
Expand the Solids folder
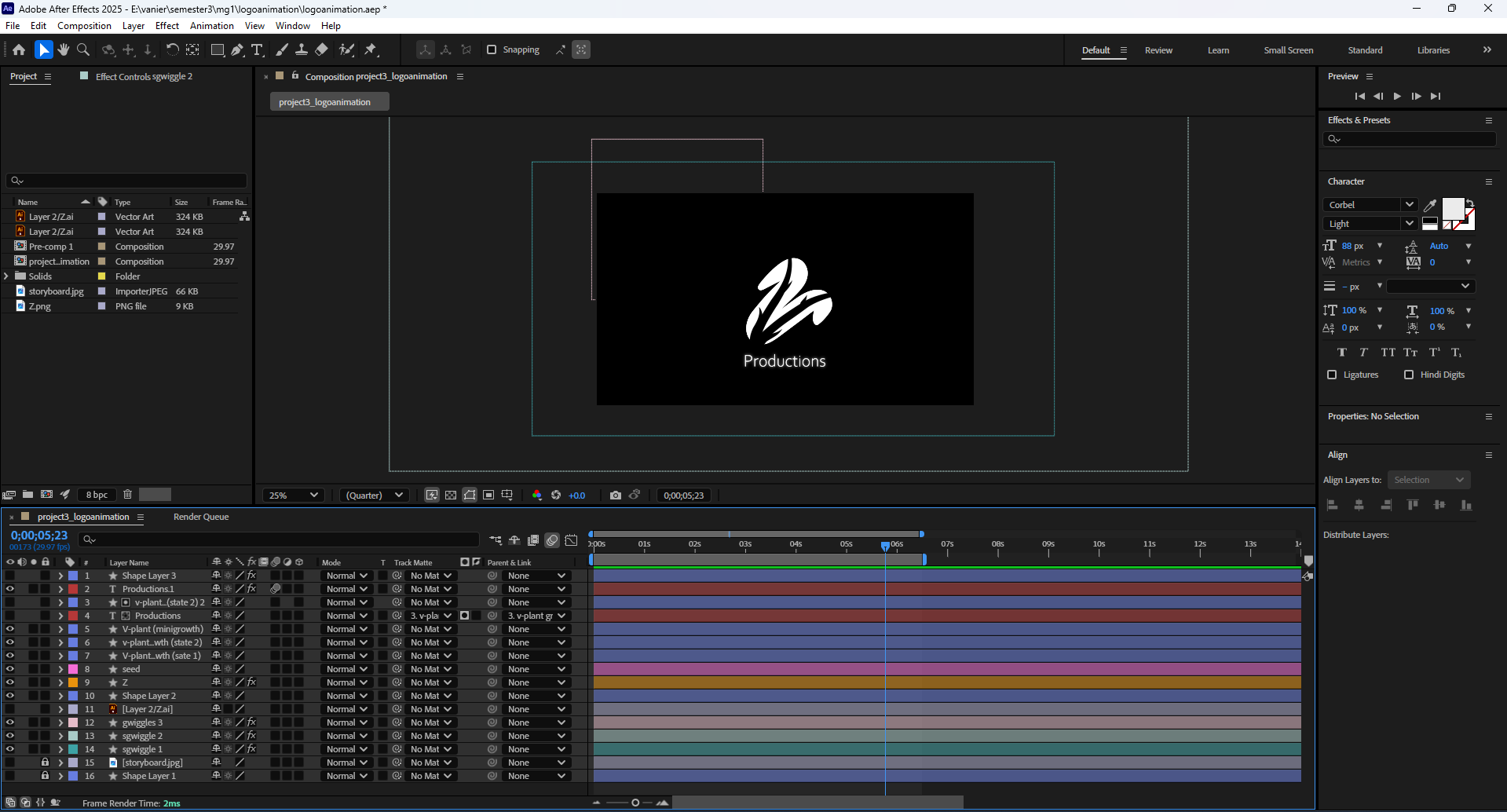pyautogui.click(x=7, y=276)
